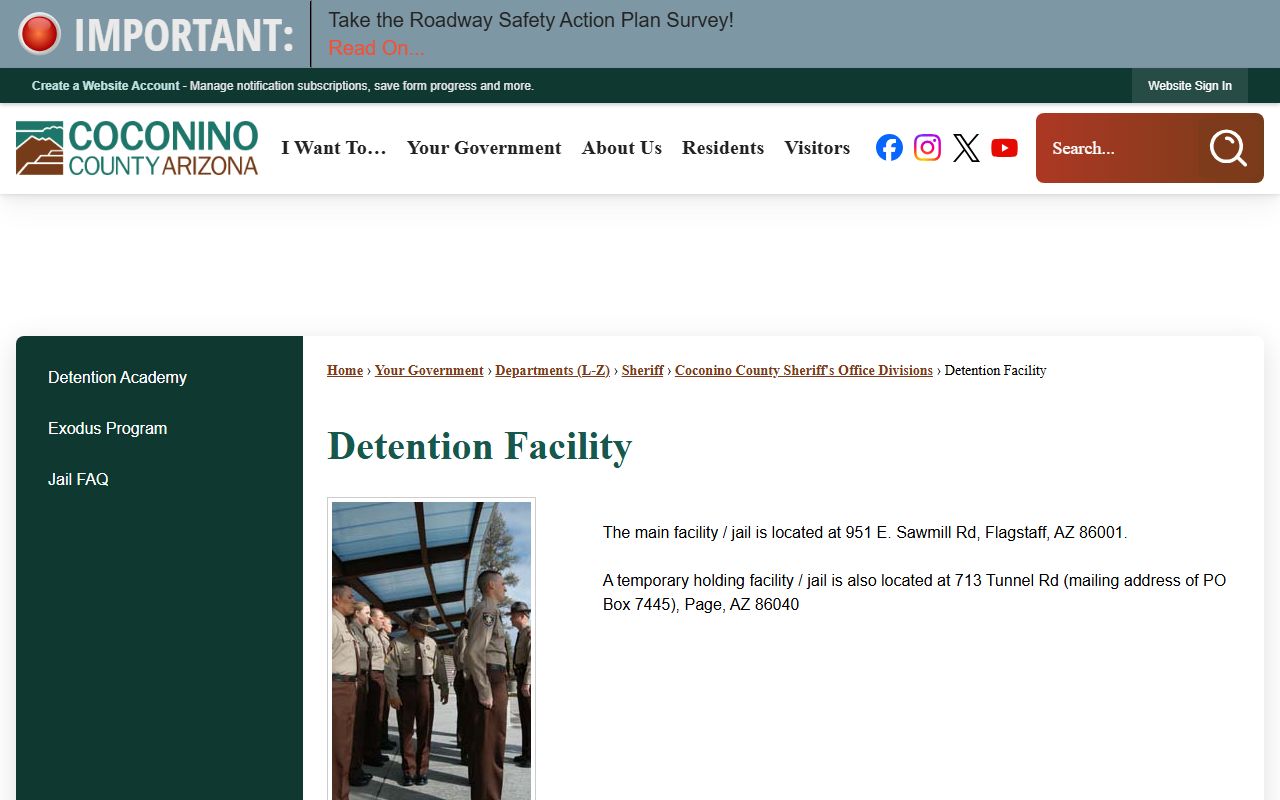This screenshot has height=800, width=1280.
Task: Open Coconino County Sheriff's Office Divisions breadcrumb
Action: [x=804, y=370]
